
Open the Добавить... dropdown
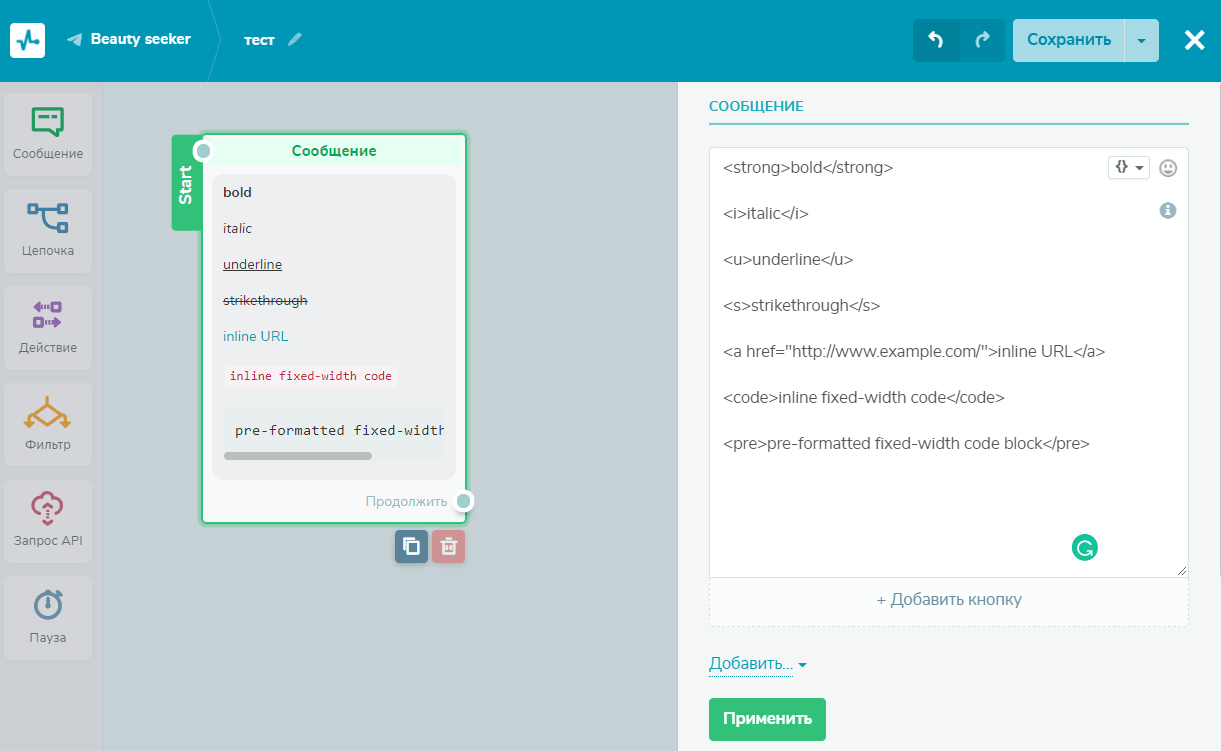click(757, 664)
